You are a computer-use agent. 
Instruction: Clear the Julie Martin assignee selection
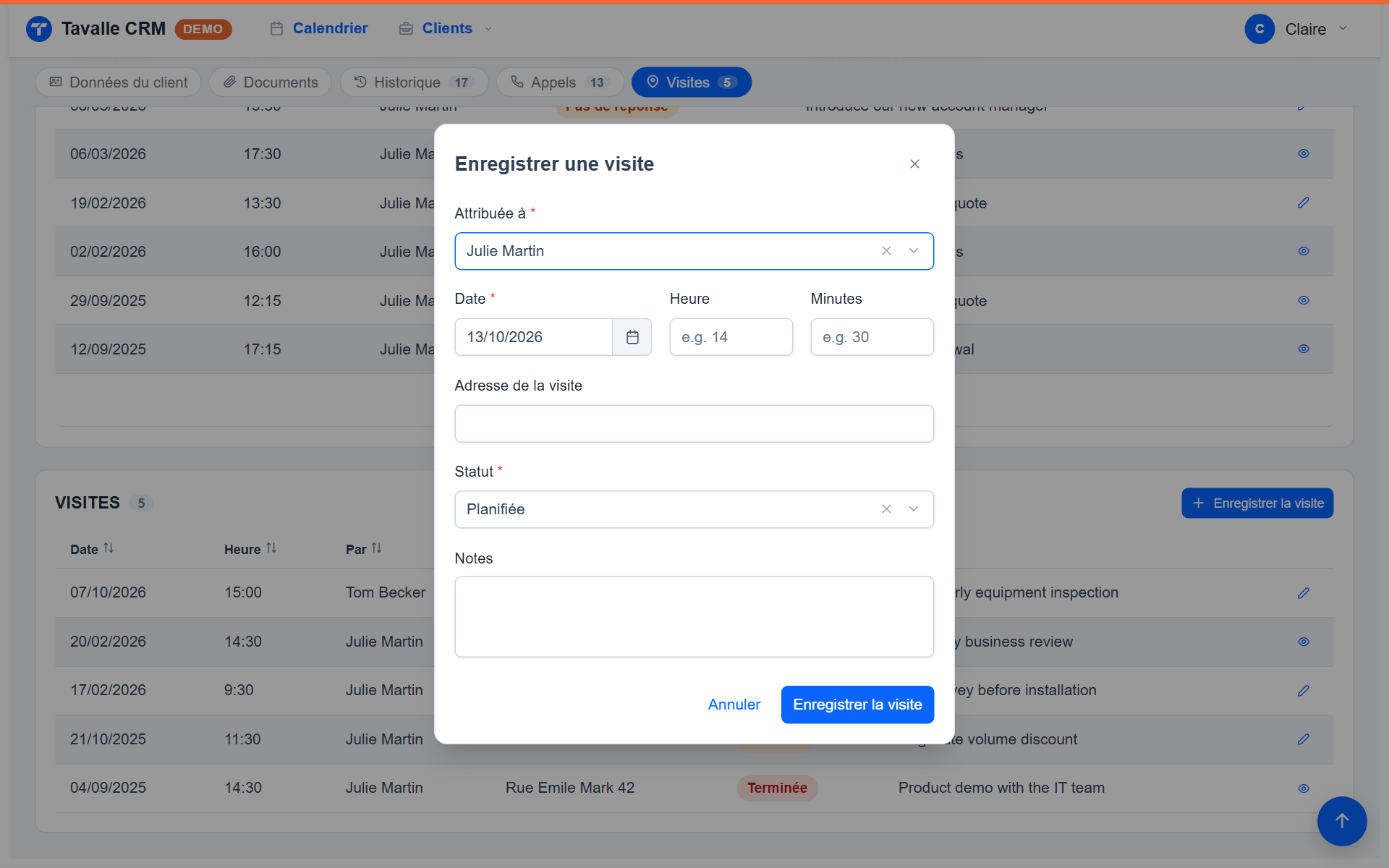(x=886, y=251)
